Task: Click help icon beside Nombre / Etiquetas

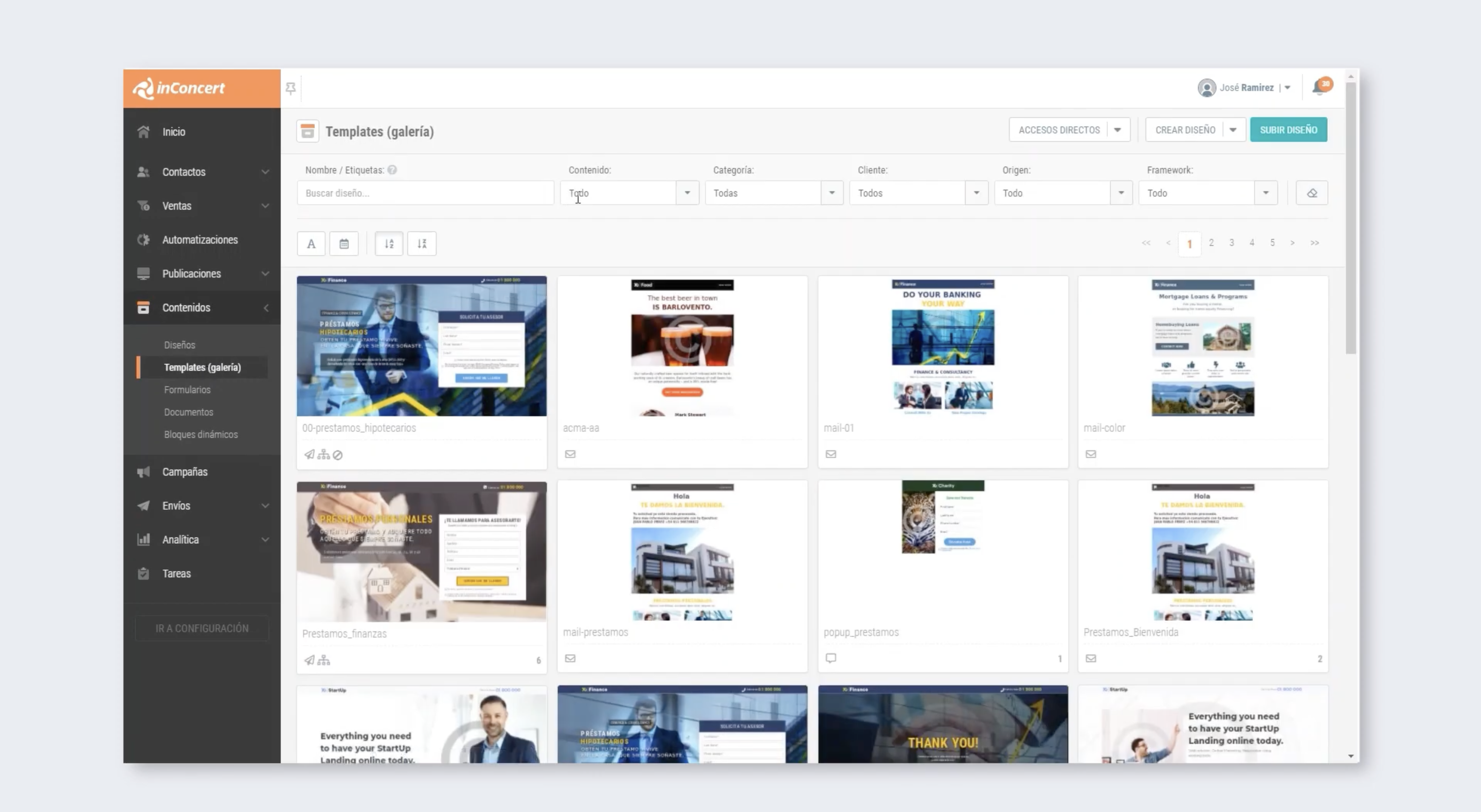Action: [392, 170]
